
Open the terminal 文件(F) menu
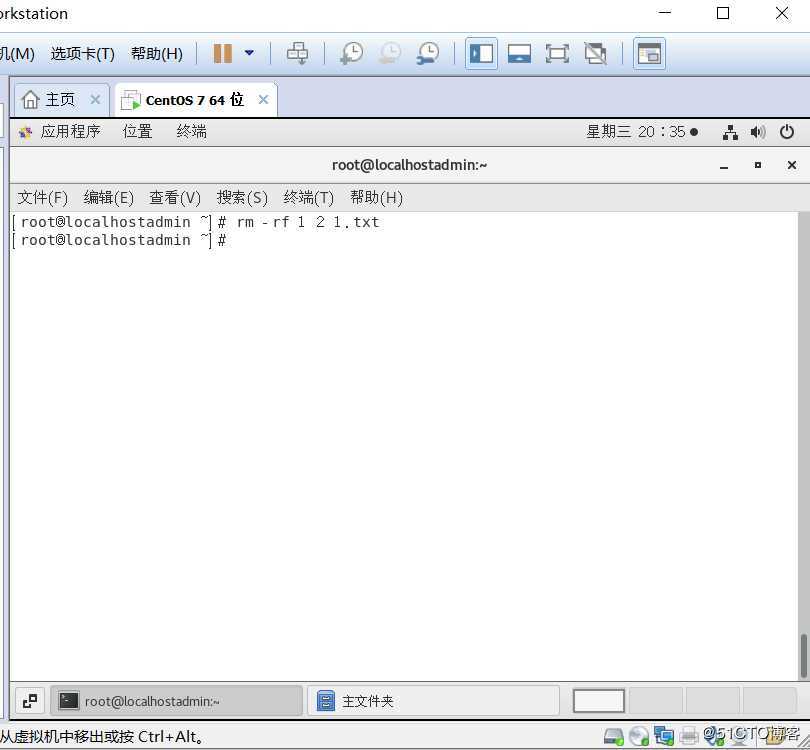[x=42, y=198]
